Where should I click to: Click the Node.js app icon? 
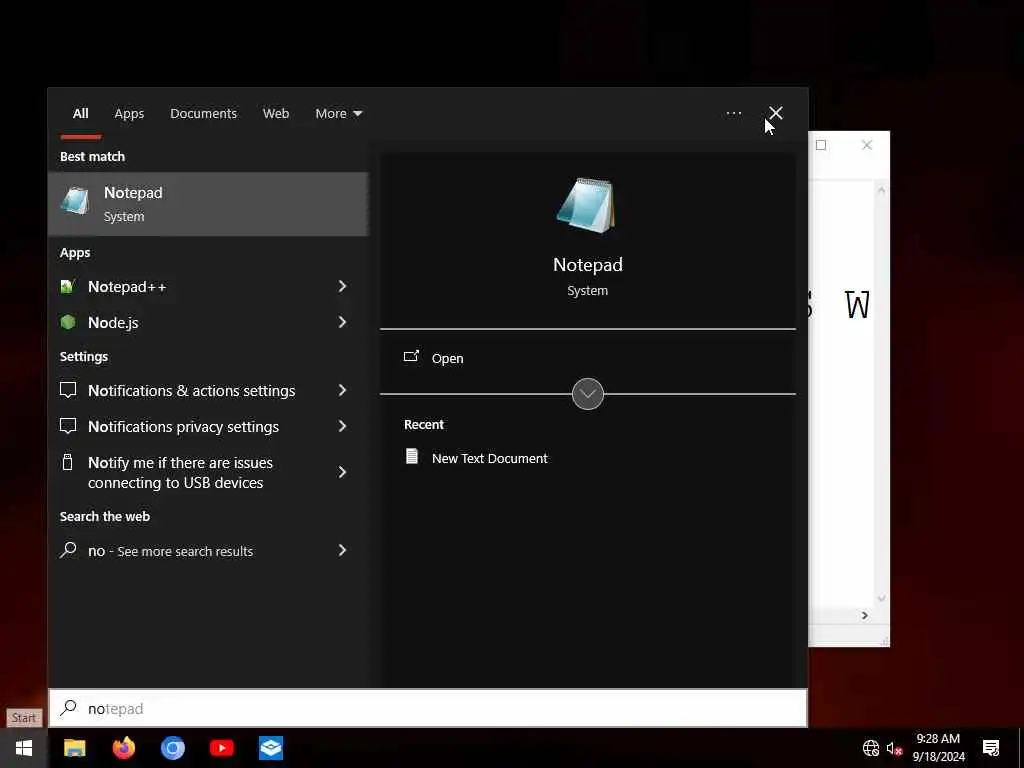click(x=67, y=322)
